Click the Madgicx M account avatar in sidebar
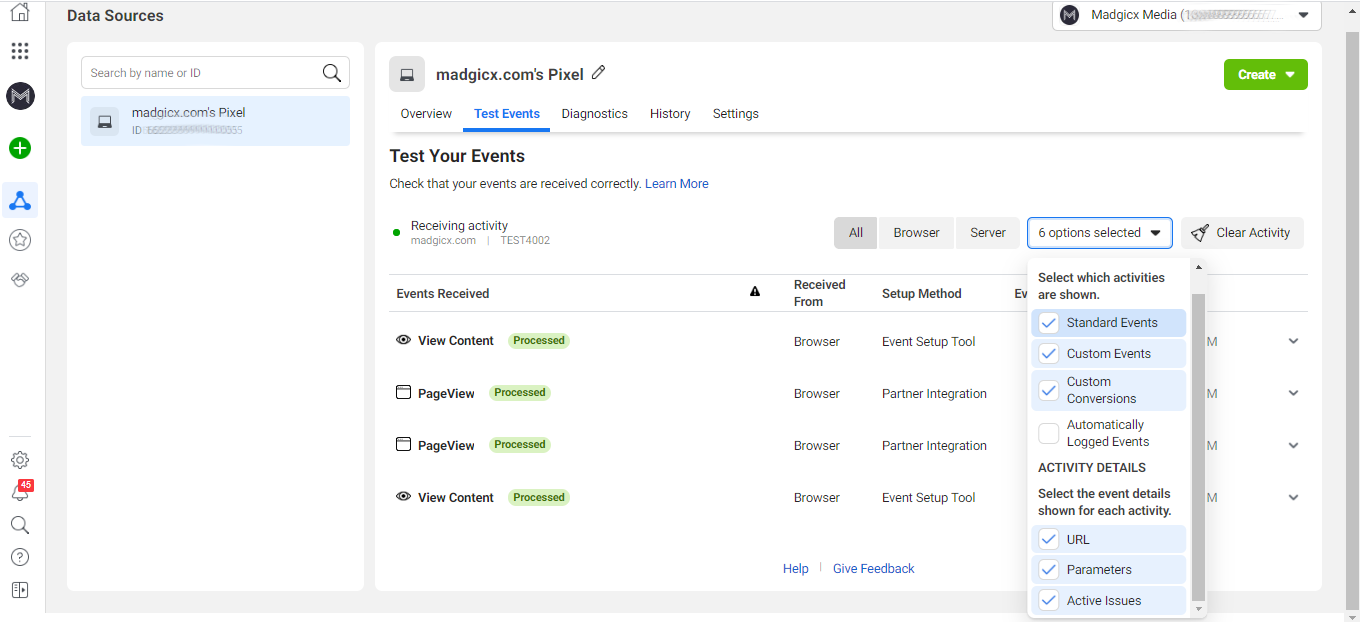This screenshot has width=1360, height=622. pyautogui.click(x=20, y=96)
